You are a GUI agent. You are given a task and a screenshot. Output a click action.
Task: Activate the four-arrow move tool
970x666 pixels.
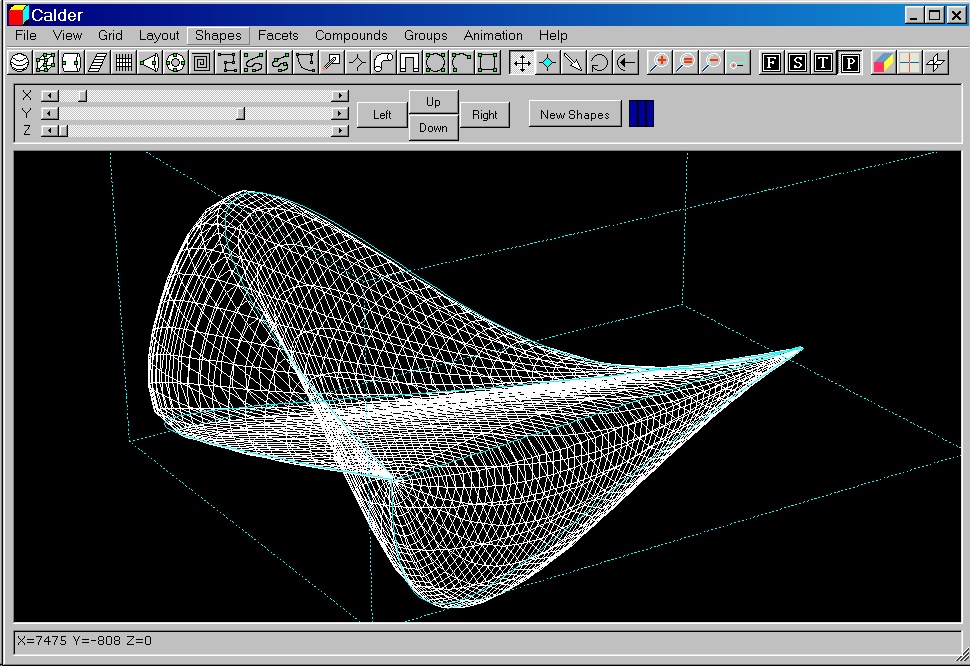tap(521, 63)
